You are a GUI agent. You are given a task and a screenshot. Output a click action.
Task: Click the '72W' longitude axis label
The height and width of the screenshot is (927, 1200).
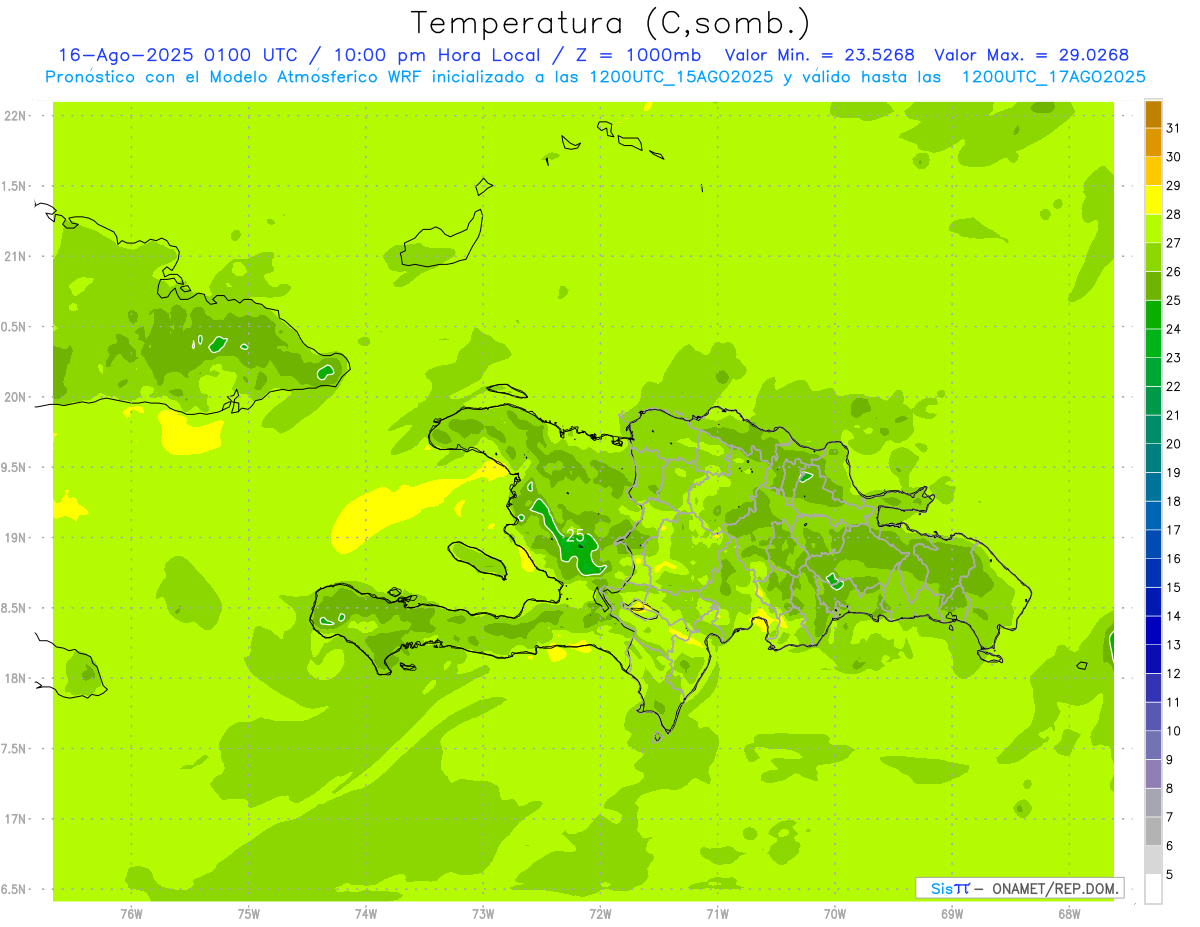tap(600, 914)
